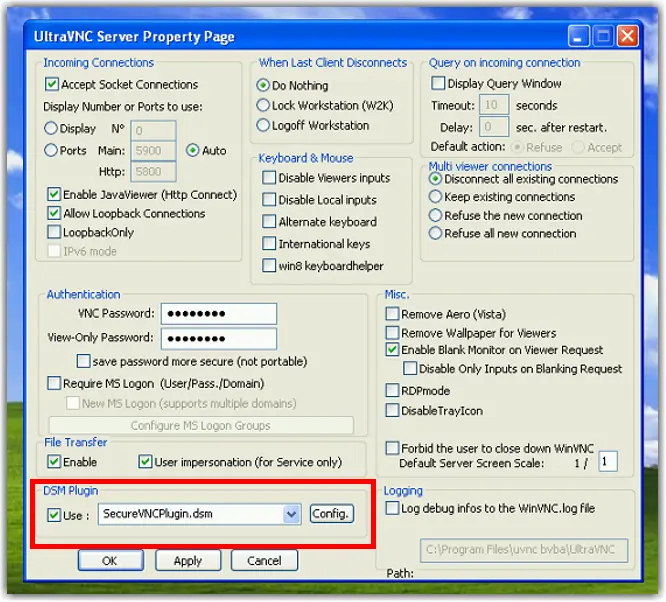Enable Display Query Window checkbox

tap(438, 83)
